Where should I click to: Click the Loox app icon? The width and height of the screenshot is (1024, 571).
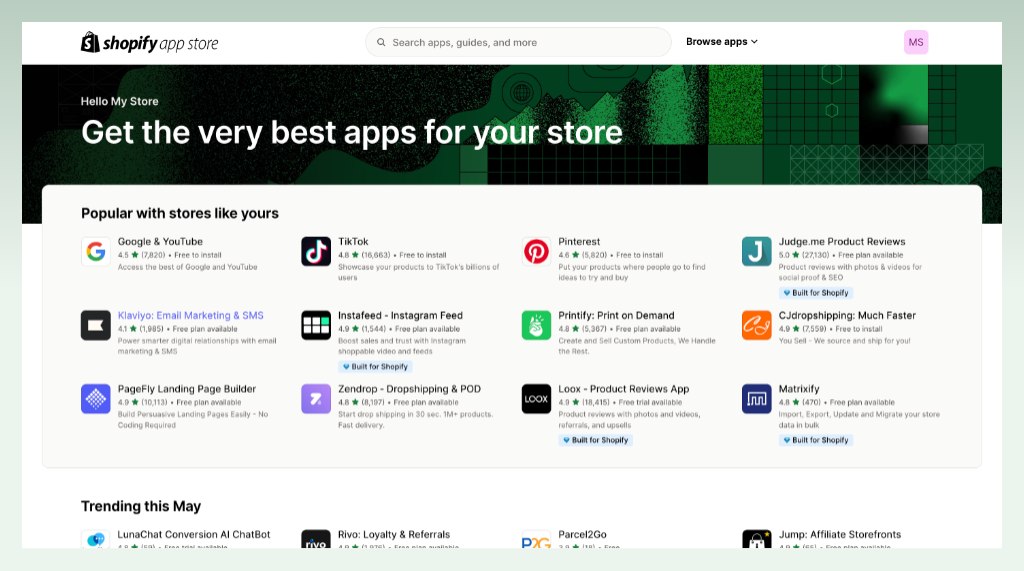click(536, 399)
